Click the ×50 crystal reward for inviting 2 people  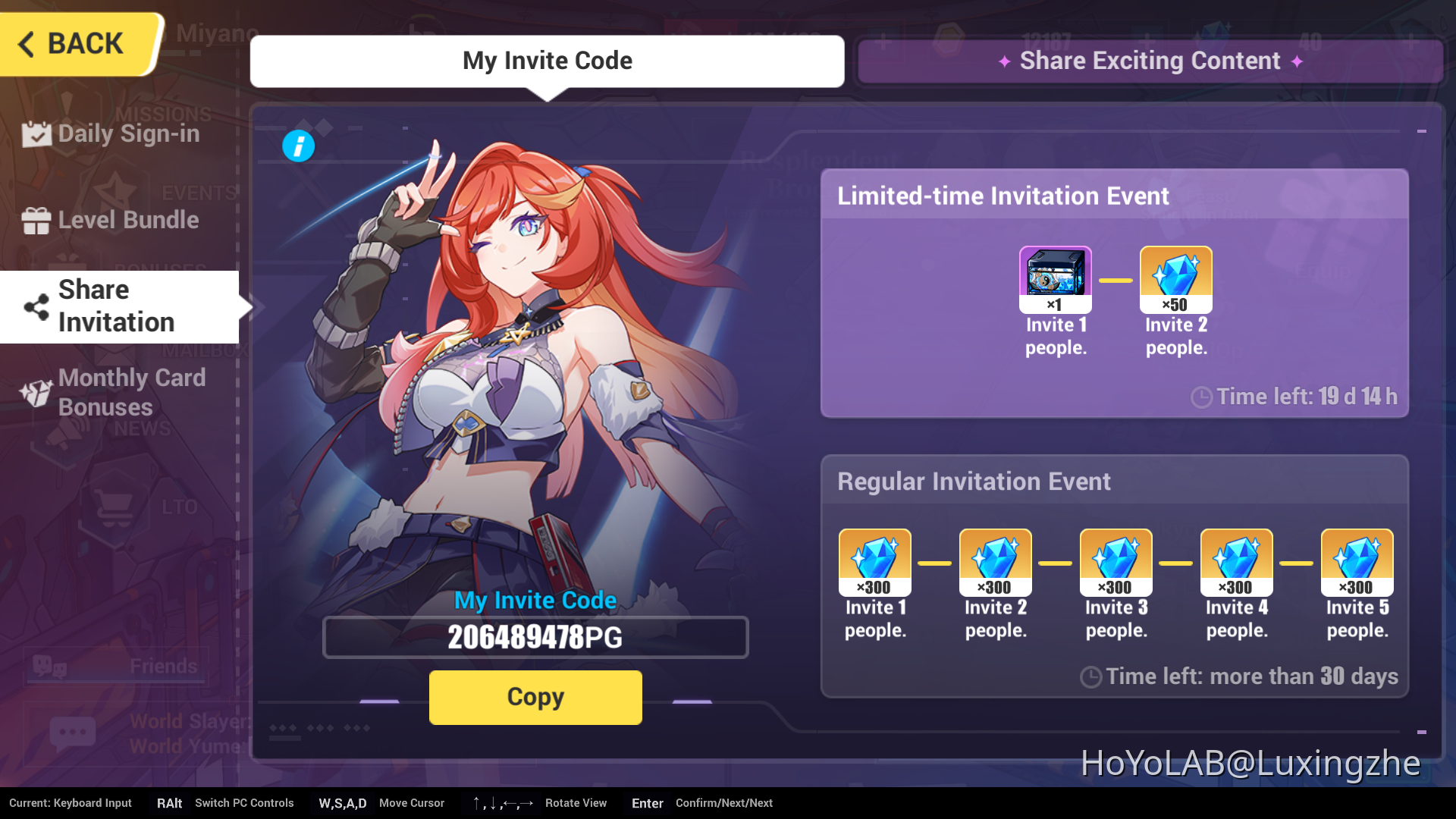point(1175,279)
